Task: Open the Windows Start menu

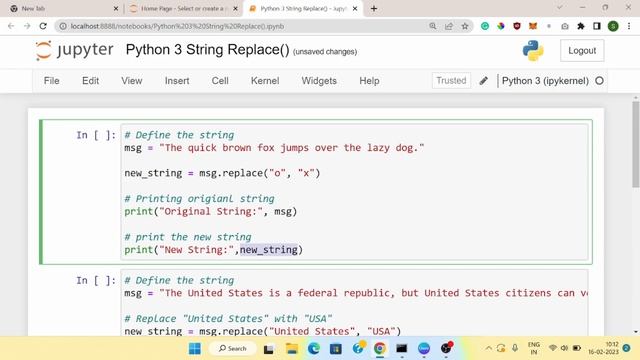Action: (x=195, y=349)
